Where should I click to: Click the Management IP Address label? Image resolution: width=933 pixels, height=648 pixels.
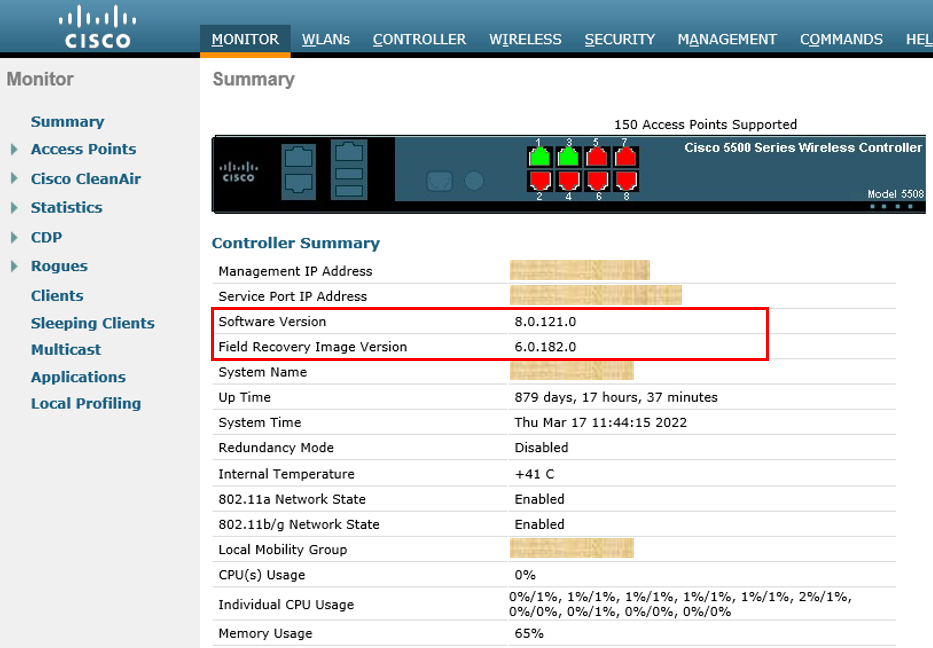pos(295,271)
